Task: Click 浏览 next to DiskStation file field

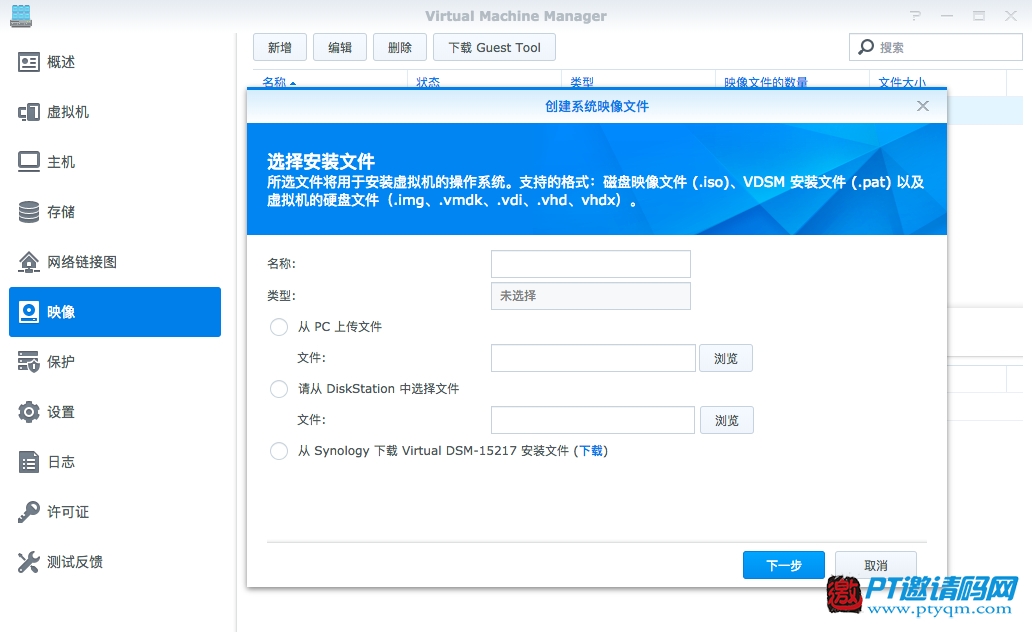Action: tap(726, 420)
